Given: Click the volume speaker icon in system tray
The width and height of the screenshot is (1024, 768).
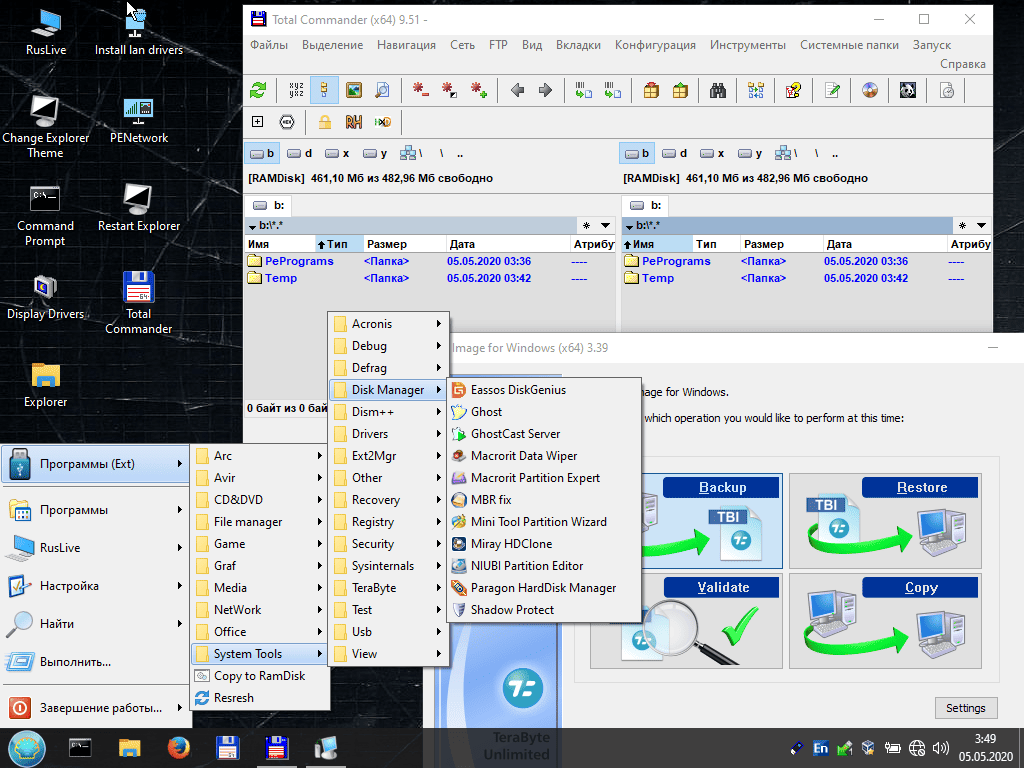Looking at the screenshot, I should pos(941,748).
